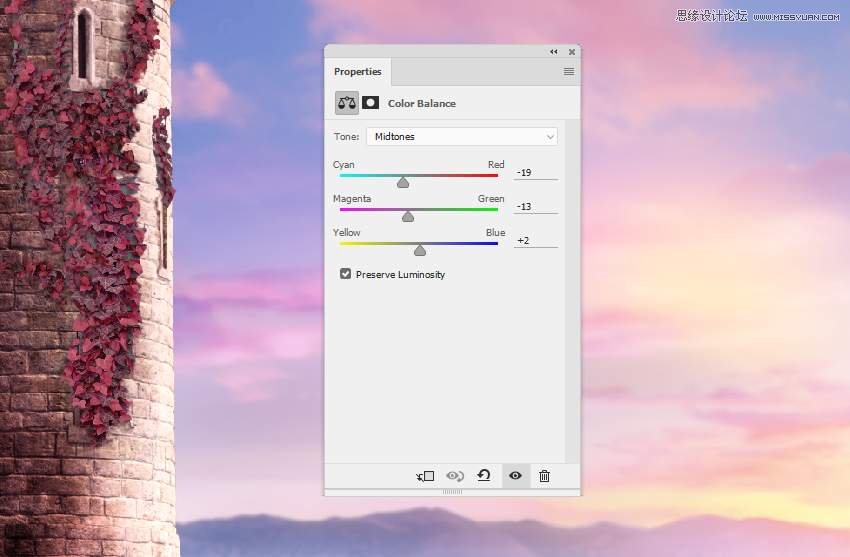Reset adjustment to defaults

pos(484,476)
